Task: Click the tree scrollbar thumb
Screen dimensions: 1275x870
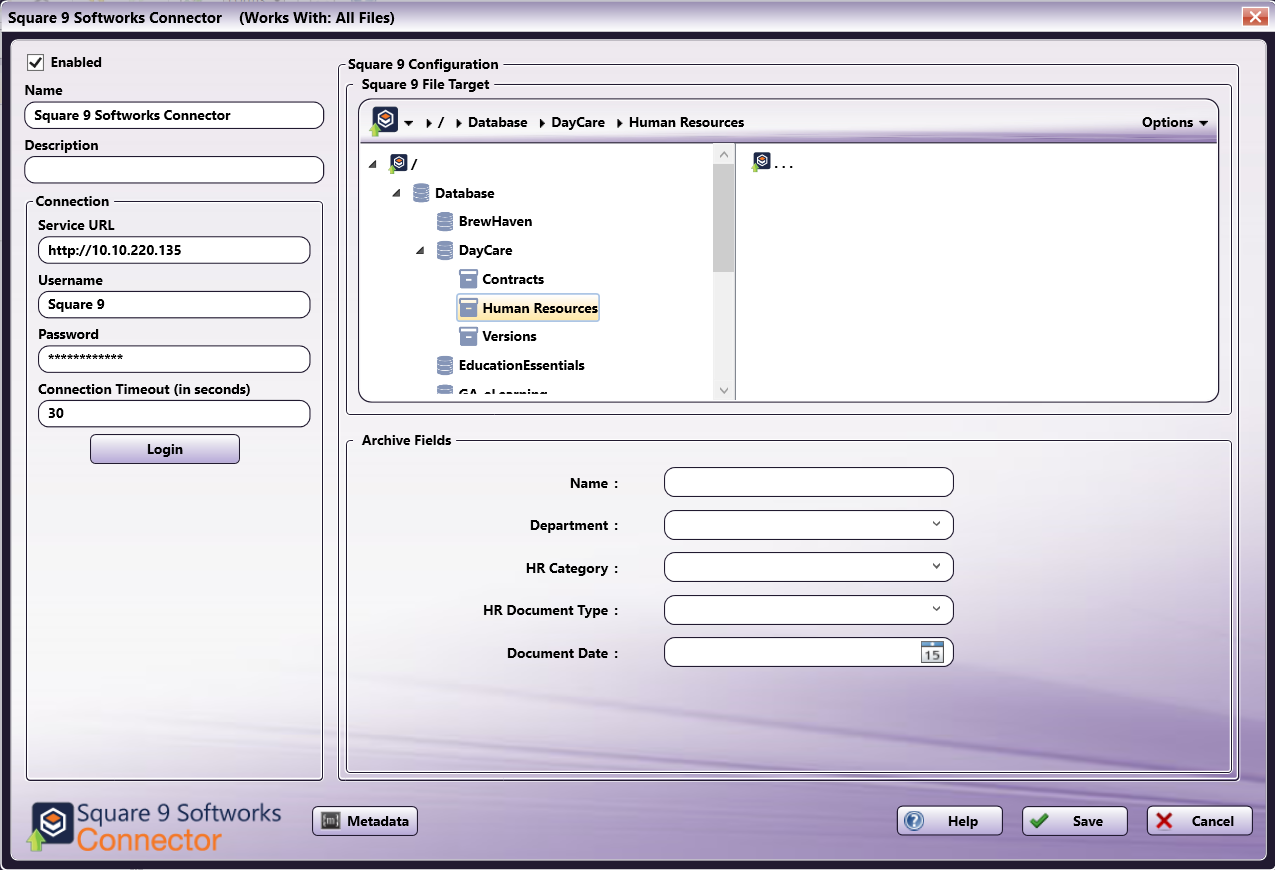Action: pyautogui.click(x=724, y=218)
